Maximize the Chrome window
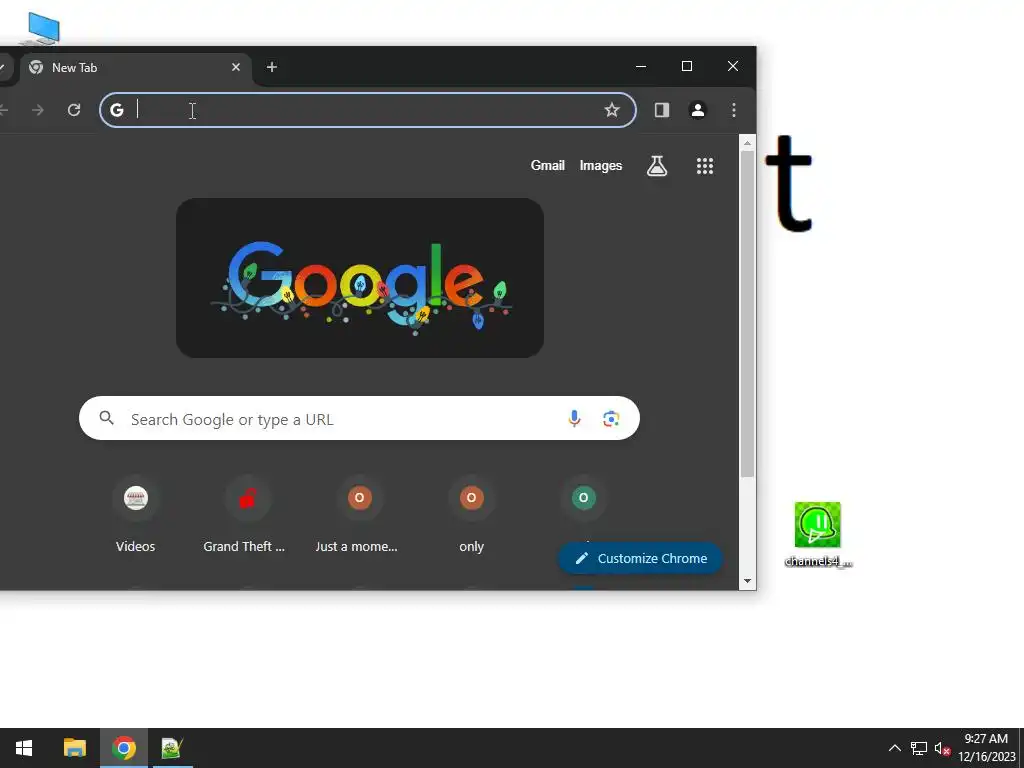 pyautogui.click(x=686, y=66)
